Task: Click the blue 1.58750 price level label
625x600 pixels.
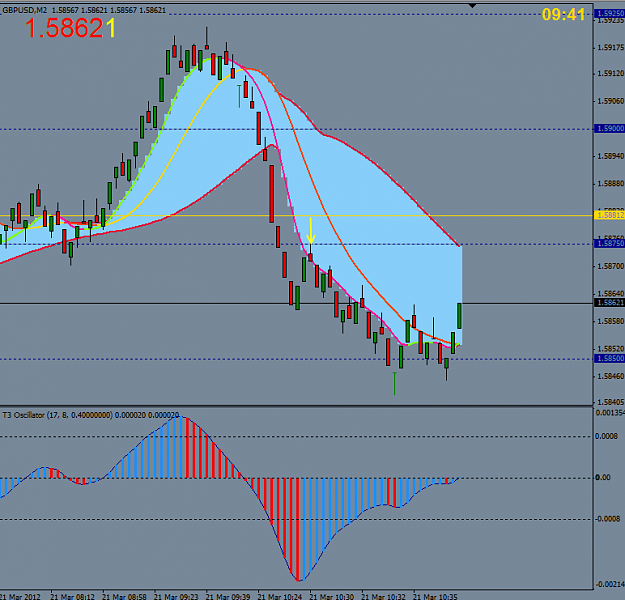Action: 609,244
